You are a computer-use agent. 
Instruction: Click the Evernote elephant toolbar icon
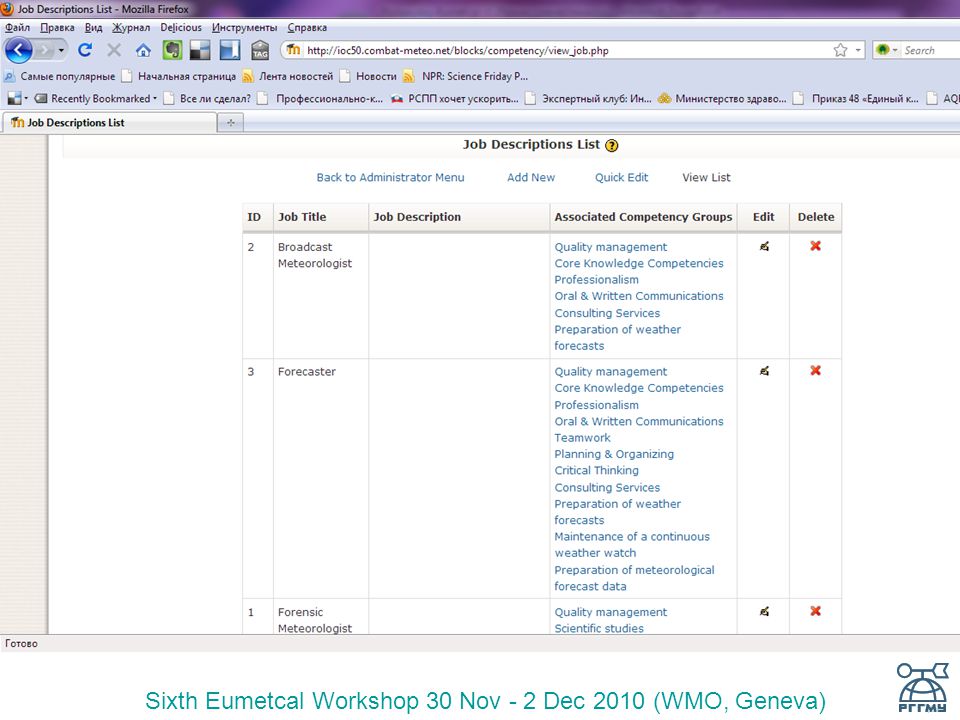[x=172, y=50]
